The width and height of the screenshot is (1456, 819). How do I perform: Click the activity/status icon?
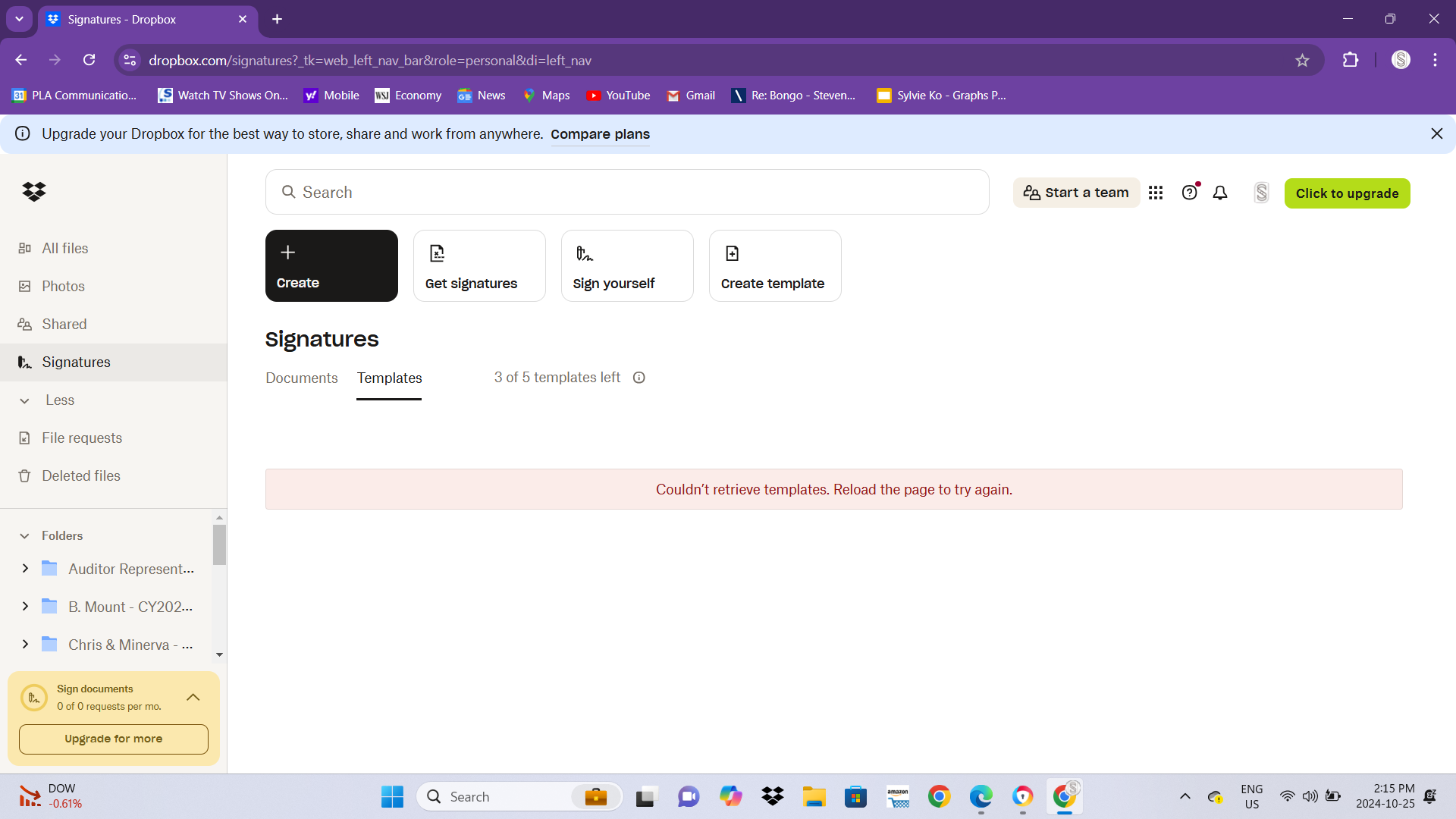coord(1221,193)
